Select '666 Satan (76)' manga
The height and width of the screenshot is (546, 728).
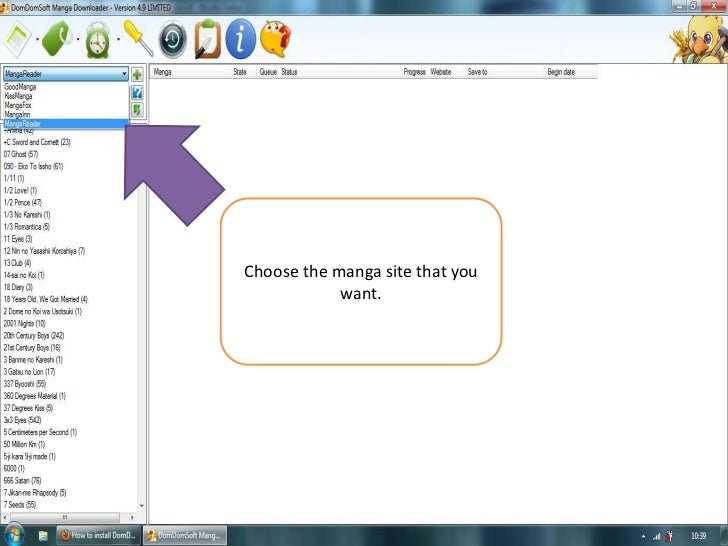[x=22, y=480]
